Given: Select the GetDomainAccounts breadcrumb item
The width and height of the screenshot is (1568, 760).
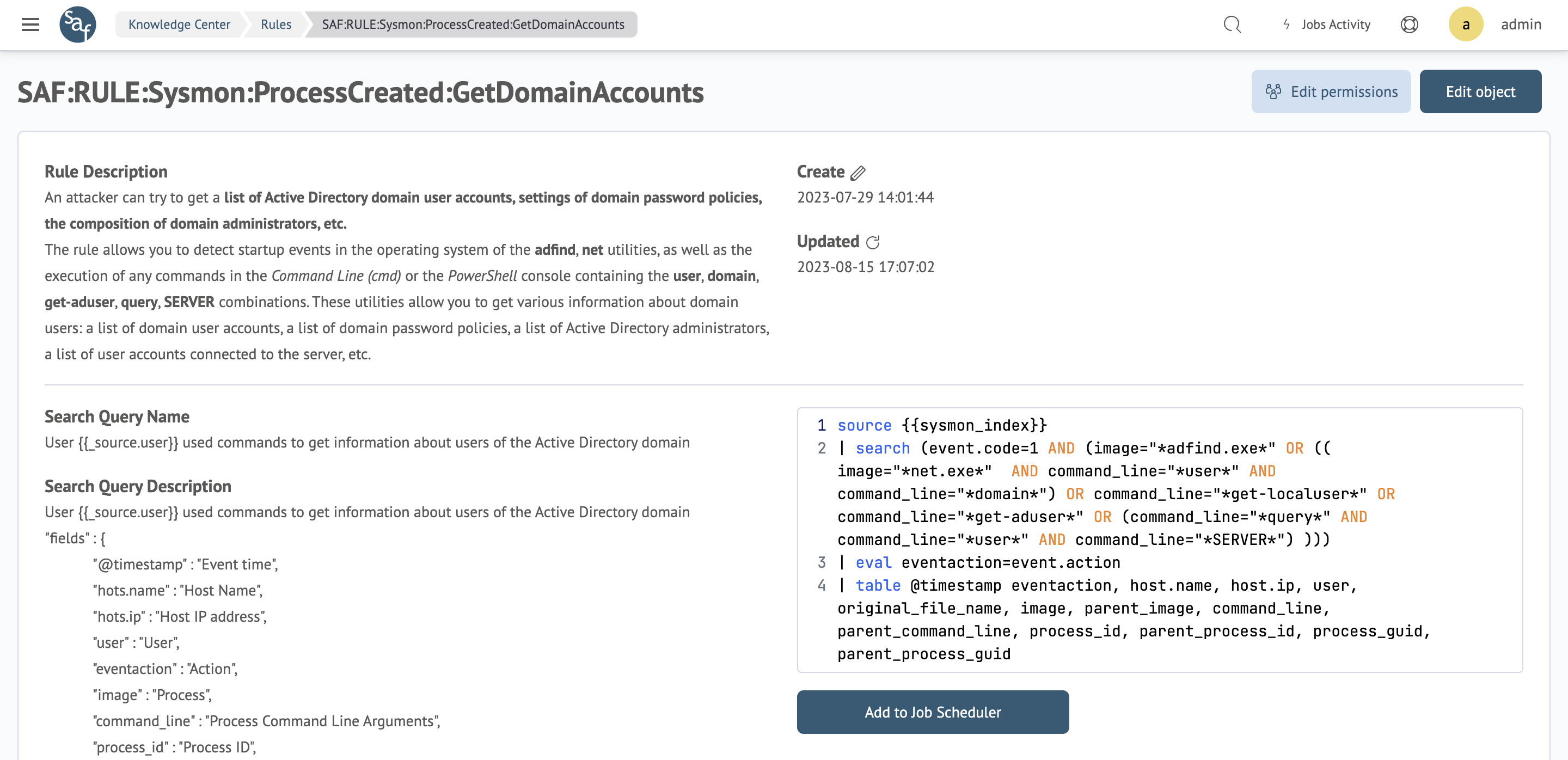Looking at the screenshot, I should 473,24.
